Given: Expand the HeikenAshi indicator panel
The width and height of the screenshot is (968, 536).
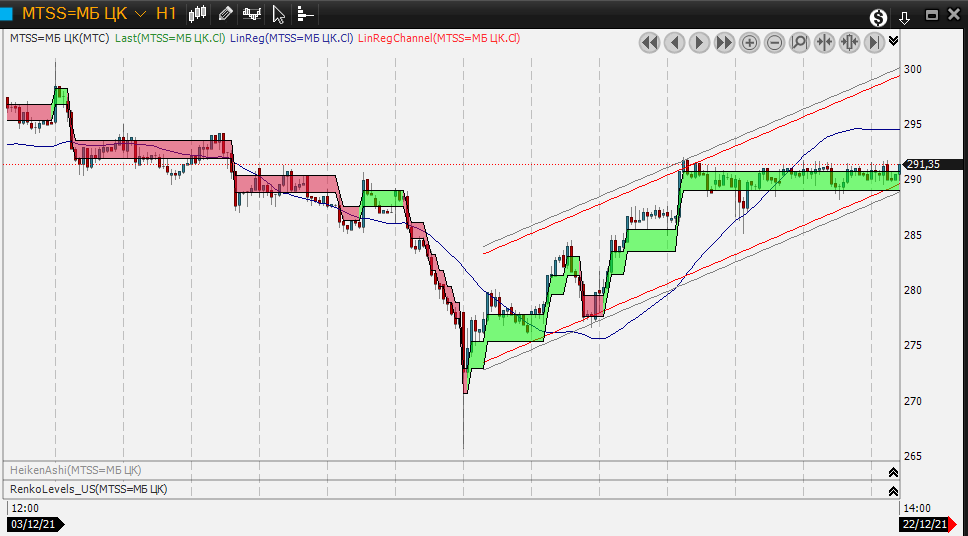Looking at the screenshot, I should click(892, 471).
